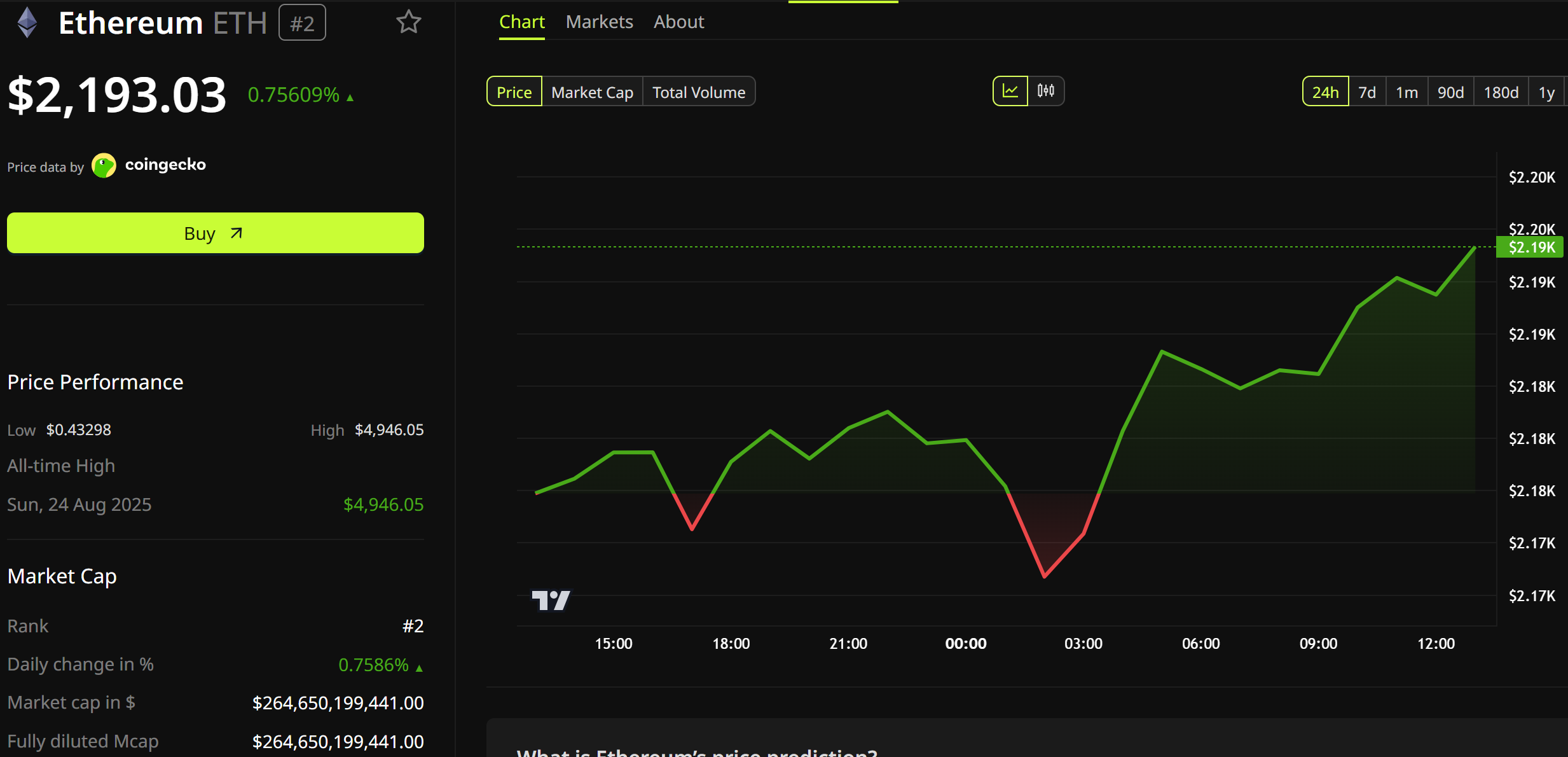
Task: Switch to candlestick chart view icon
Action: pos(1046,91)
